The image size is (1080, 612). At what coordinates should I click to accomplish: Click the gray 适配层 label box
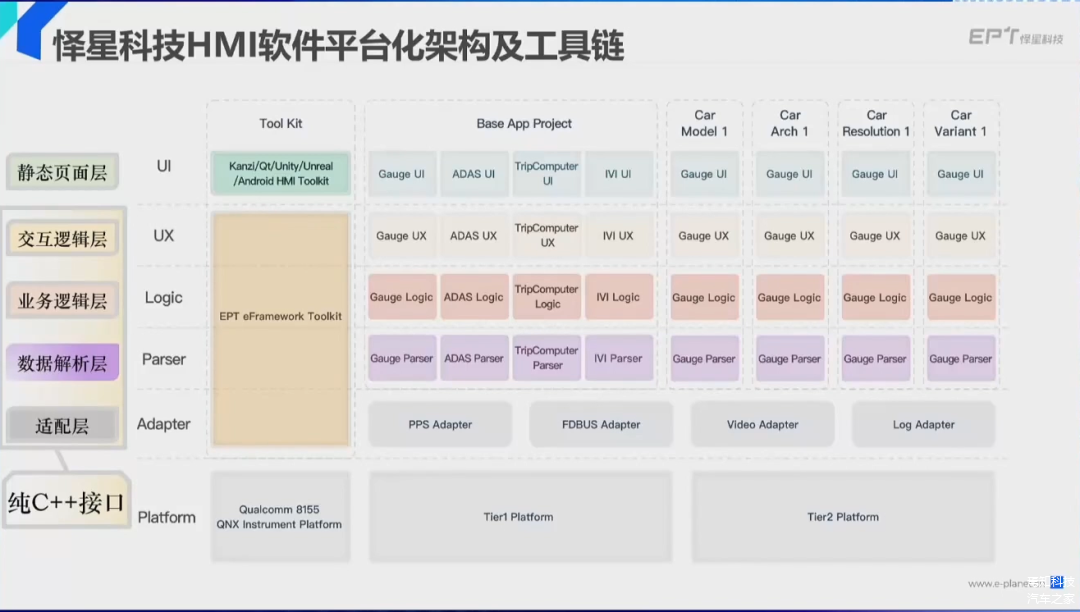tap(62, 426)
